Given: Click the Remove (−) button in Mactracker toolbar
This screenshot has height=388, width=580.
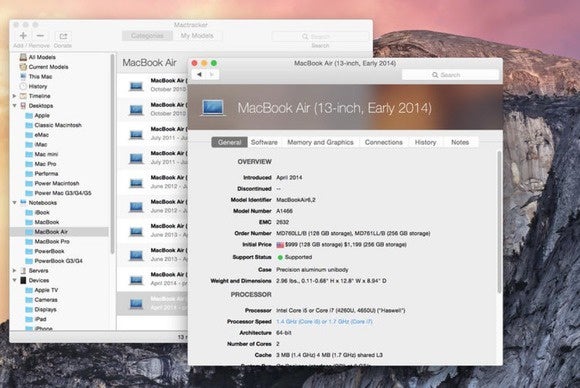Looking at the screenshot, I should (x=40, y=36).
